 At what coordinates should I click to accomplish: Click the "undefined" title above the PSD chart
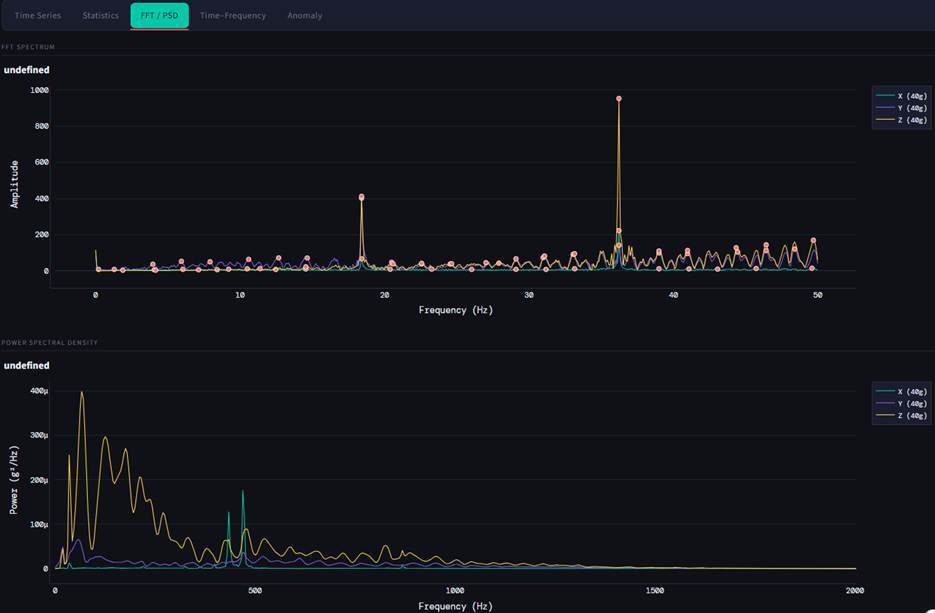point(27,366)
